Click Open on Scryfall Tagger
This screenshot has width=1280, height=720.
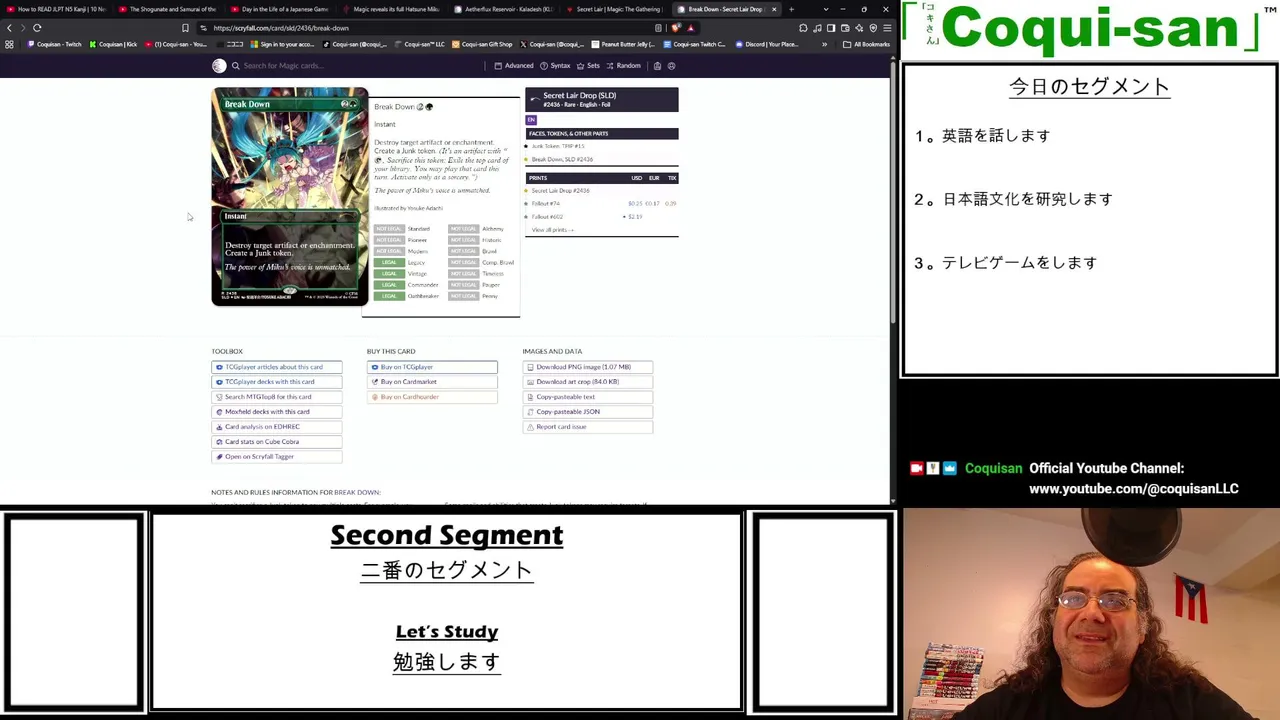pos(276,457)
